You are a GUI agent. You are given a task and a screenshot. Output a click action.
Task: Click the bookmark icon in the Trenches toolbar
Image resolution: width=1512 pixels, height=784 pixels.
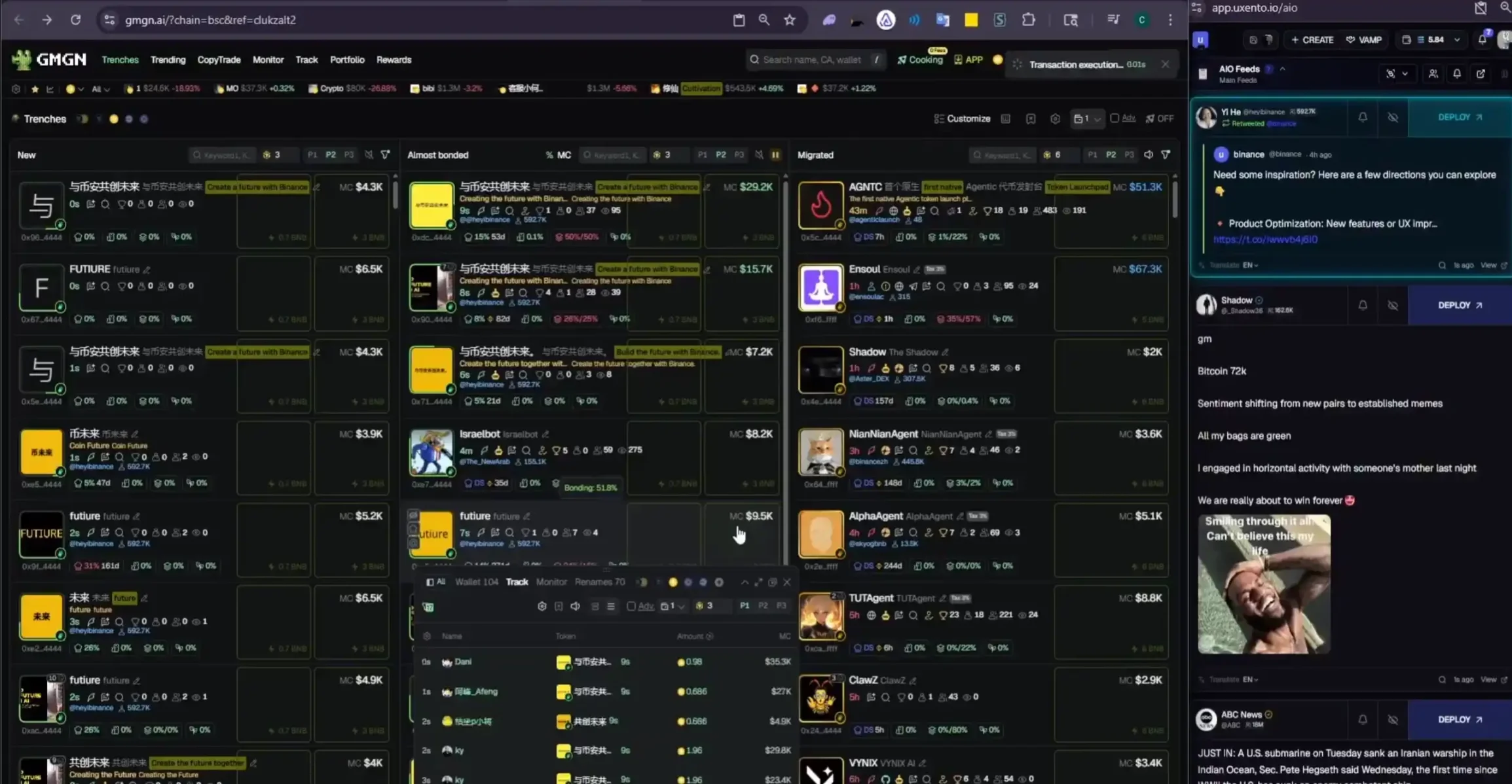point(1031,119)
